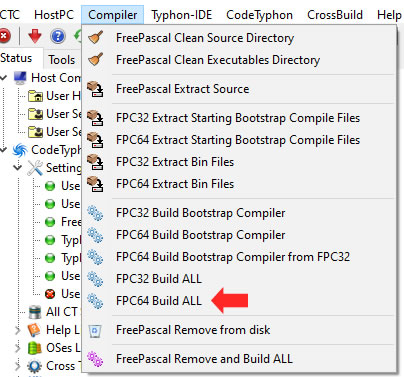Collapse the Settings tree node
The image size is (404, 377).
(18, 167)
